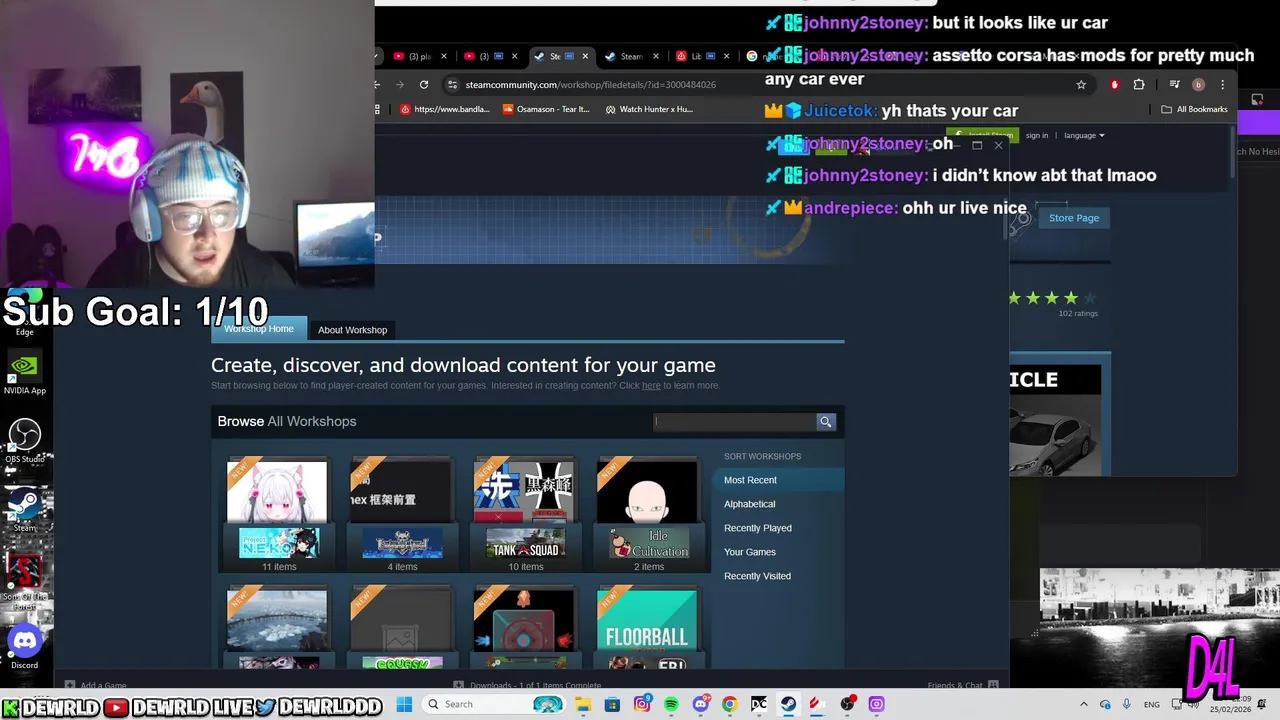Open the workshop tile with 4 items
1280x720 pixels.
pos(402,515)
